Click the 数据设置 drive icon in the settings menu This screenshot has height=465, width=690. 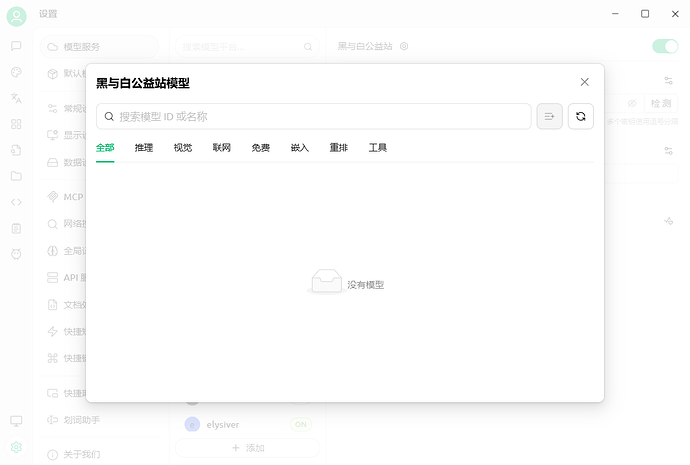(52, 162)
